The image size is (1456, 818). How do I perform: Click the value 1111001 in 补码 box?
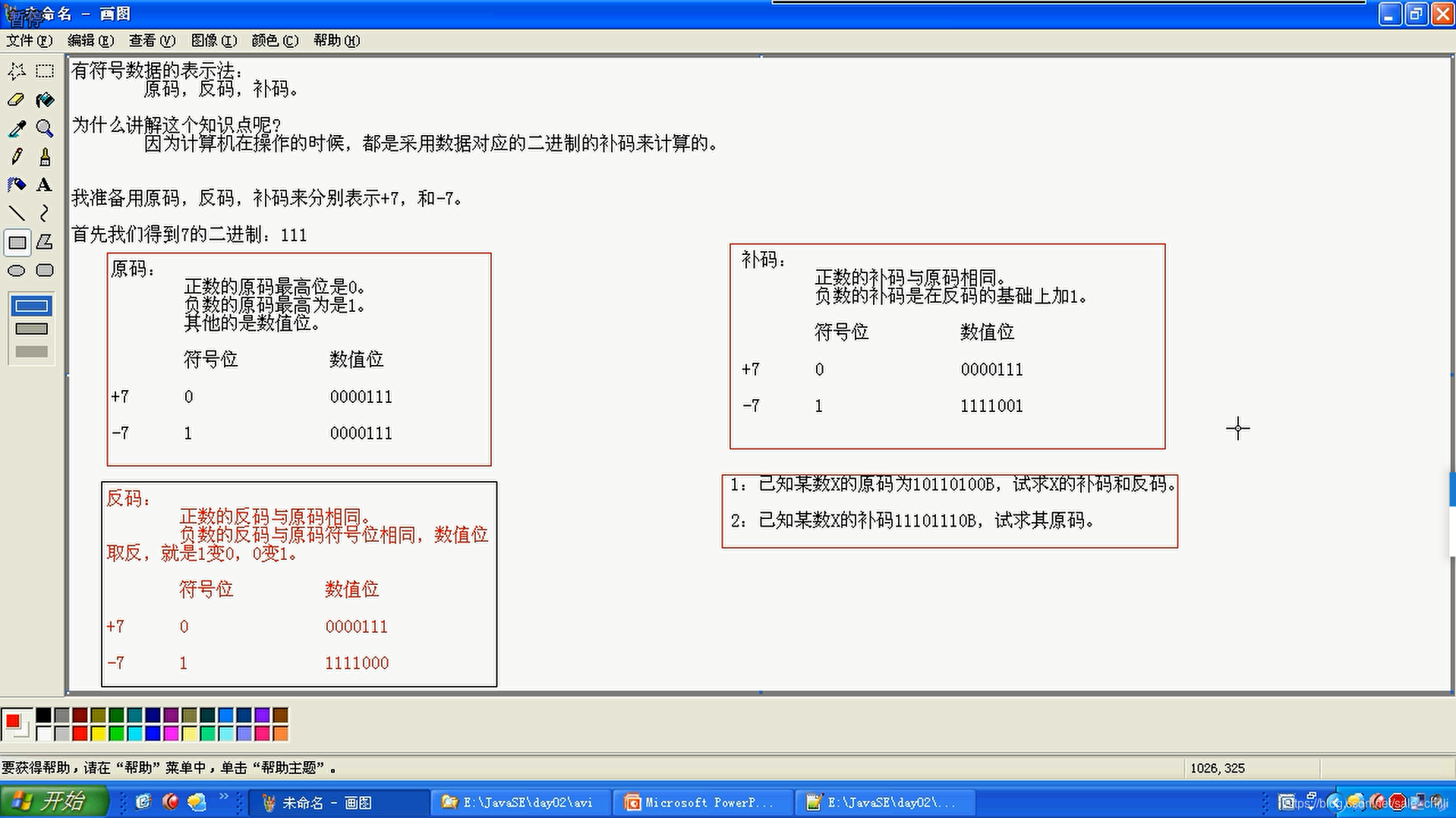(991, 406)
